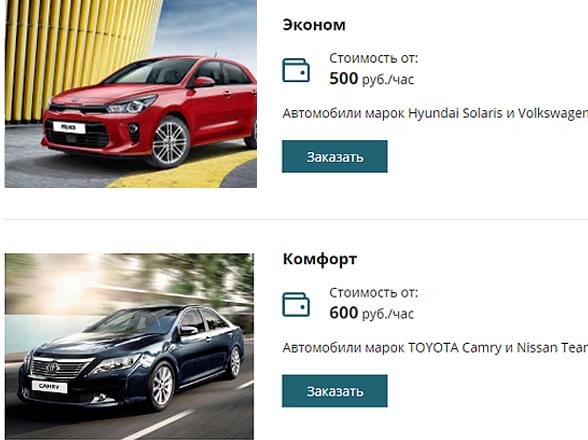Click the Toyota emblem on the grille
The width and height of the screenshot is (588, 440).
[x=52, y=368]
